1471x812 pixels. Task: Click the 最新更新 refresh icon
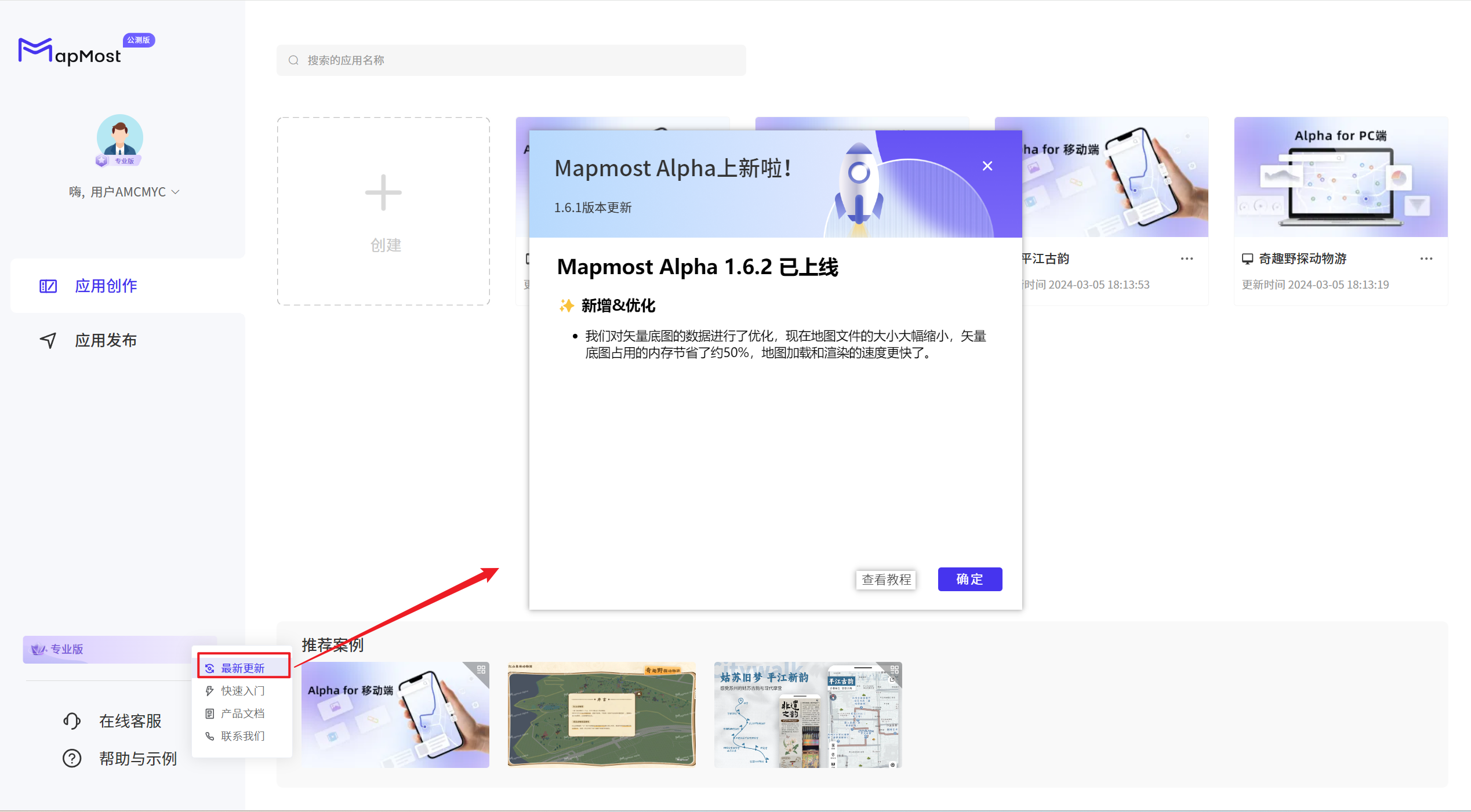coord(210,668)
